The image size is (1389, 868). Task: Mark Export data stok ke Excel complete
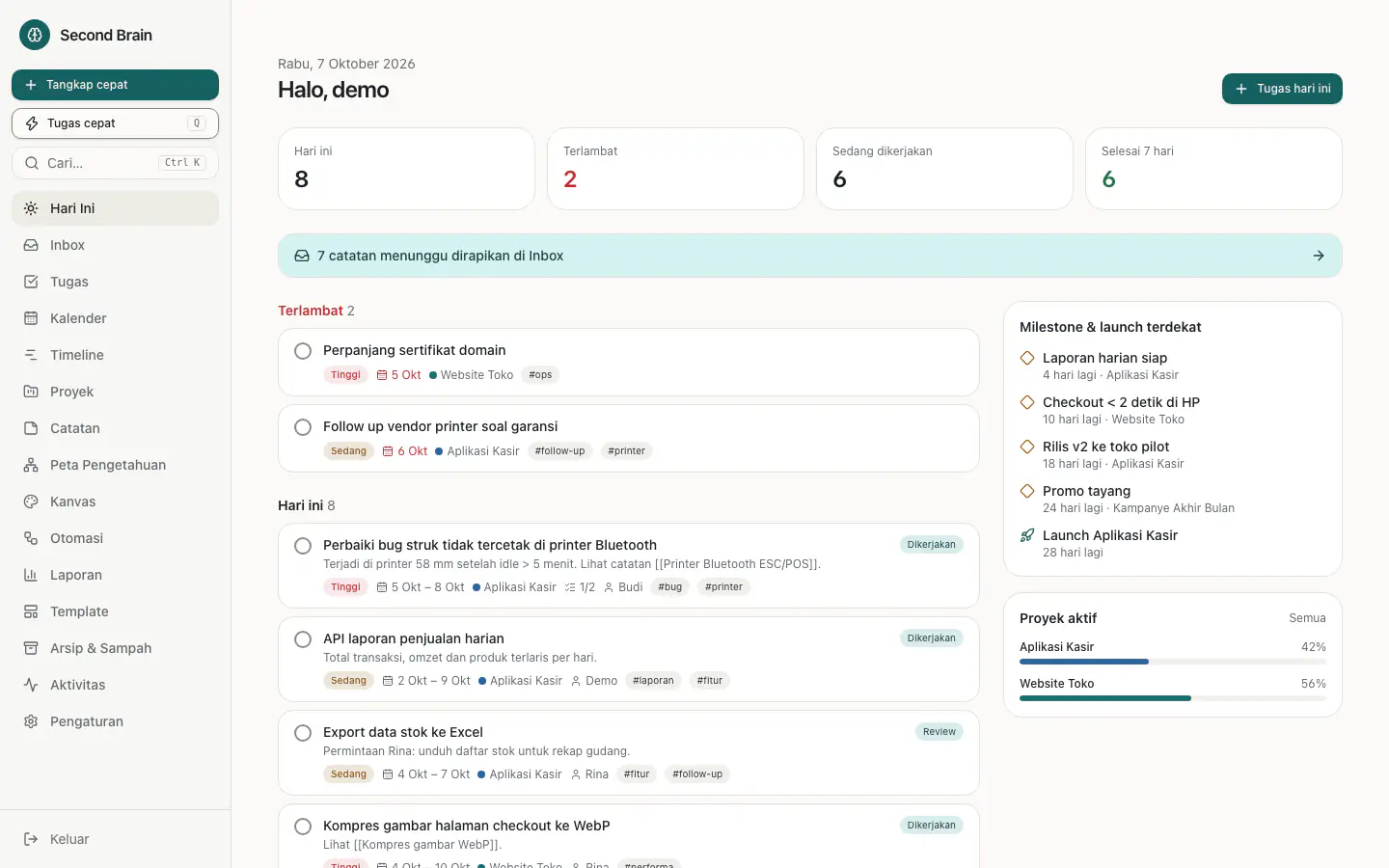(303, 733)
